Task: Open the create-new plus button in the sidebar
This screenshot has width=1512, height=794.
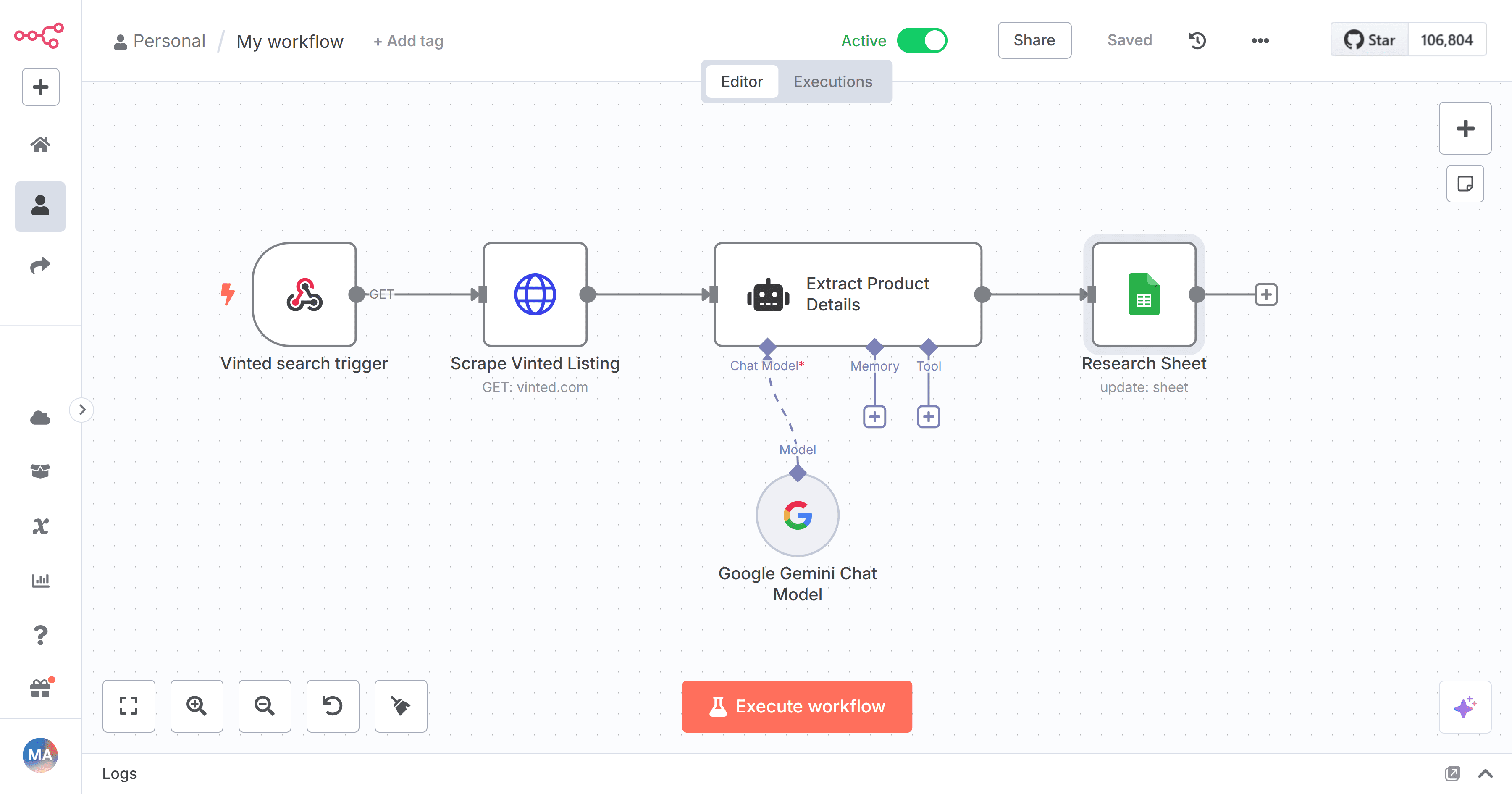Action: coord(40,87)
